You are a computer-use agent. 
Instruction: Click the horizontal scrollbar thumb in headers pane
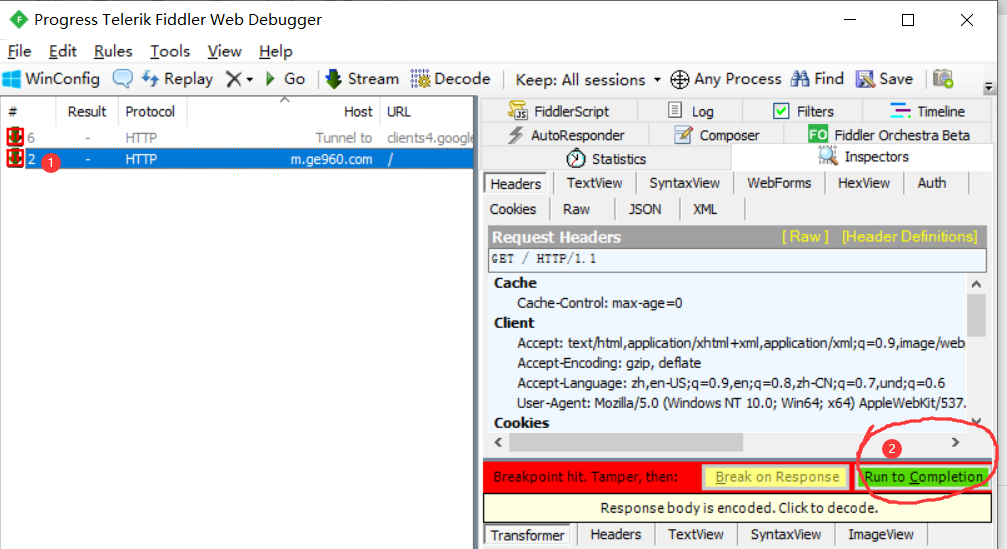coord(626,442)
